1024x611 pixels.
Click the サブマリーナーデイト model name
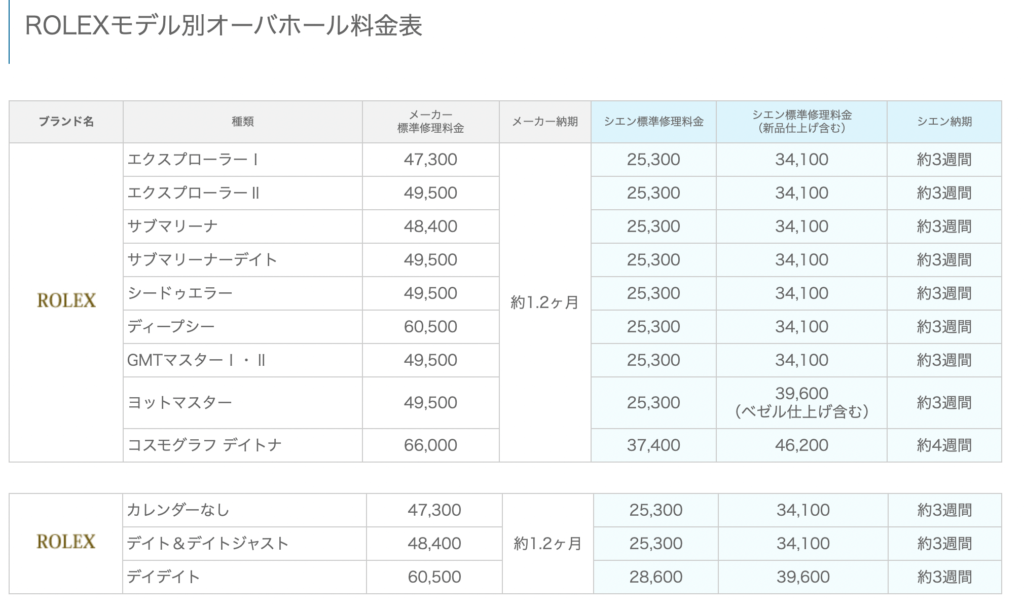(x=202, y=260)
